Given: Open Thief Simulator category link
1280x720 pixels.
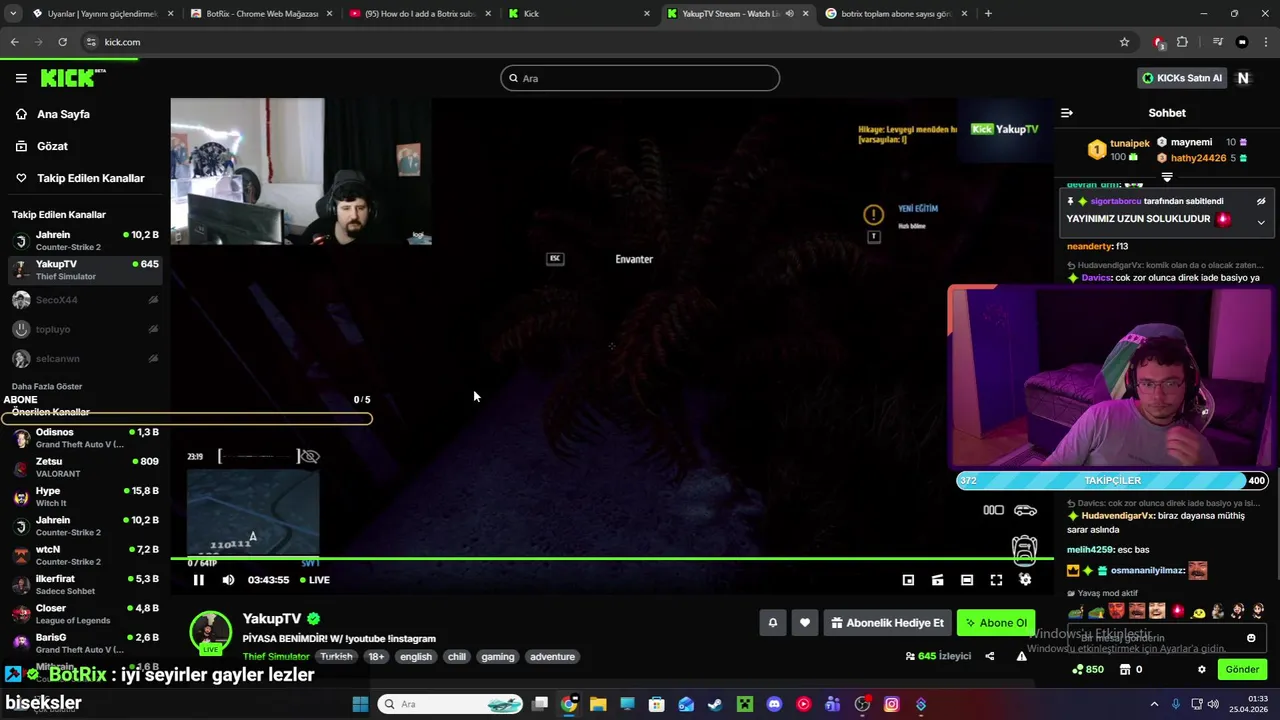Looking at the screenshot, I should point(276,657).
